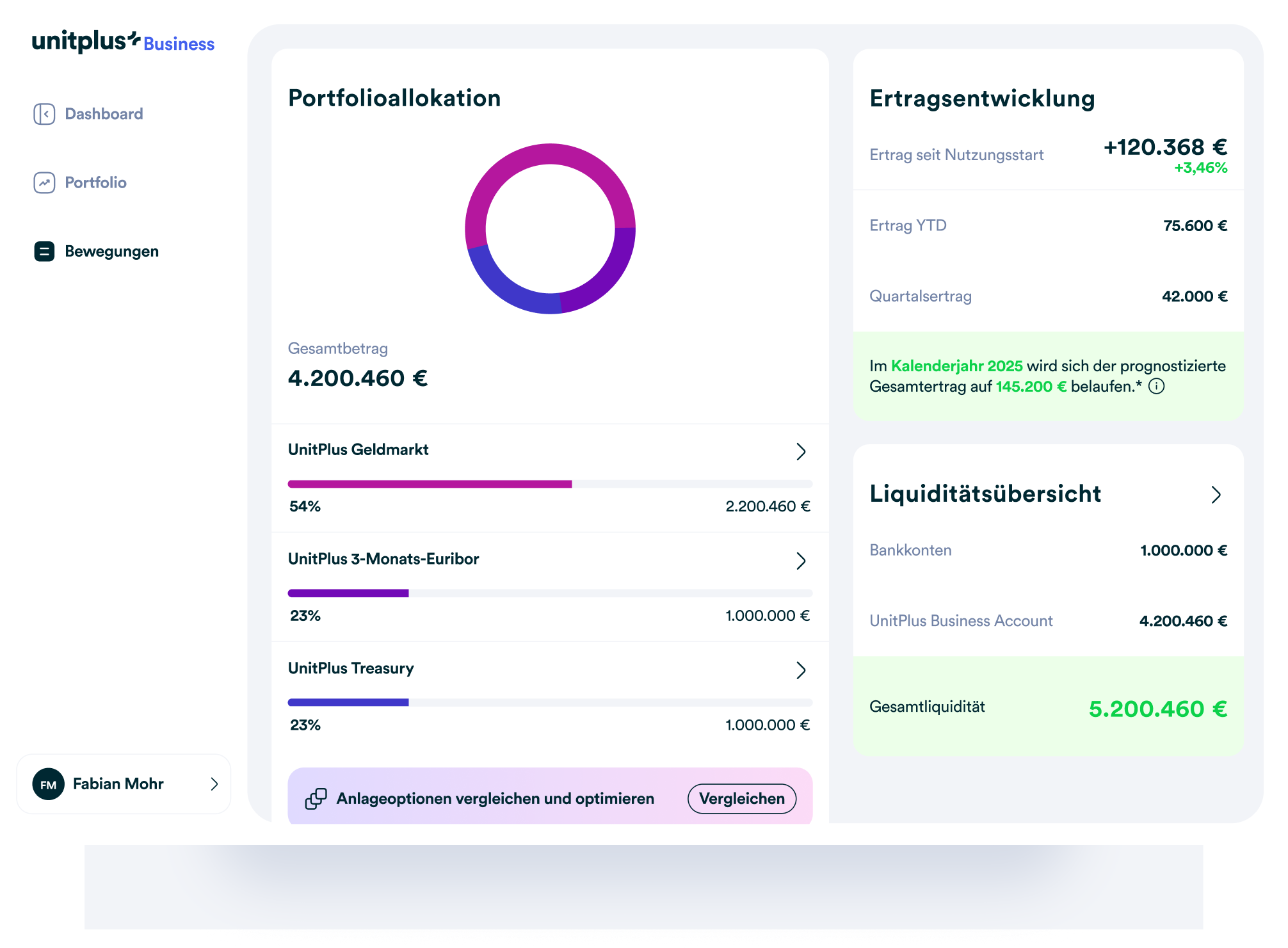Expand the UnitPlus Geldmarkt chevron
The height and width of the screenshot is (948, 1288).
click(801, 452)
